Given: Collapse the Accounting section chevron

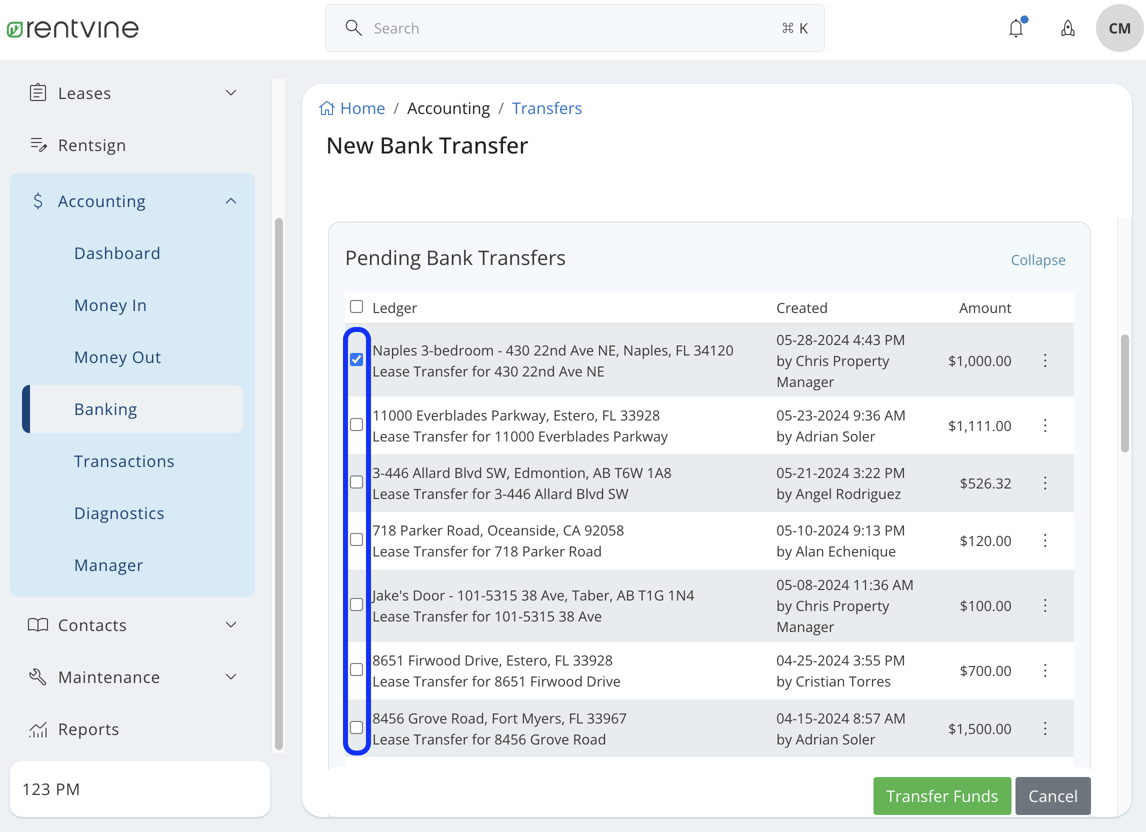Looking at the screenshot, I should (231, 200).
